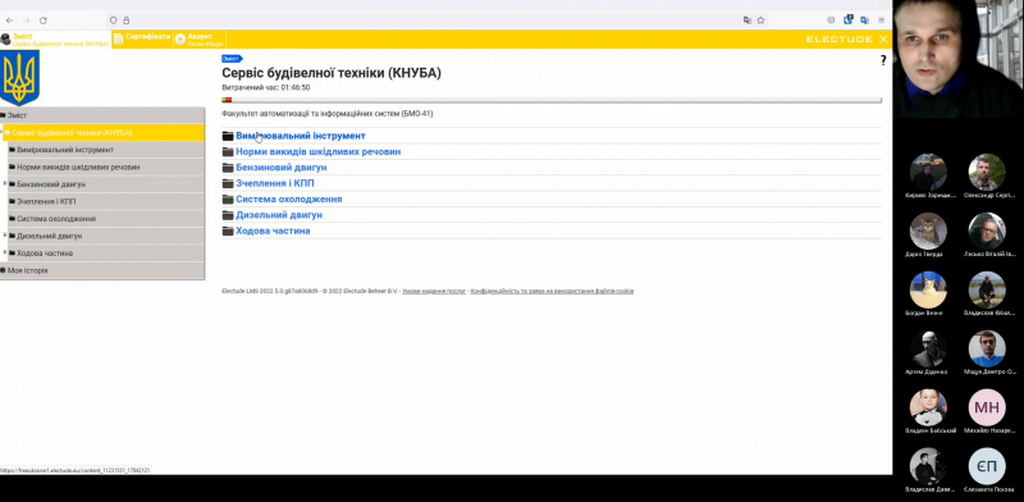The height and width of the screenshot is (502, 1024).
Task: Click folder icon beside Дизельний двигун link
Action: (x=227, y=215)
